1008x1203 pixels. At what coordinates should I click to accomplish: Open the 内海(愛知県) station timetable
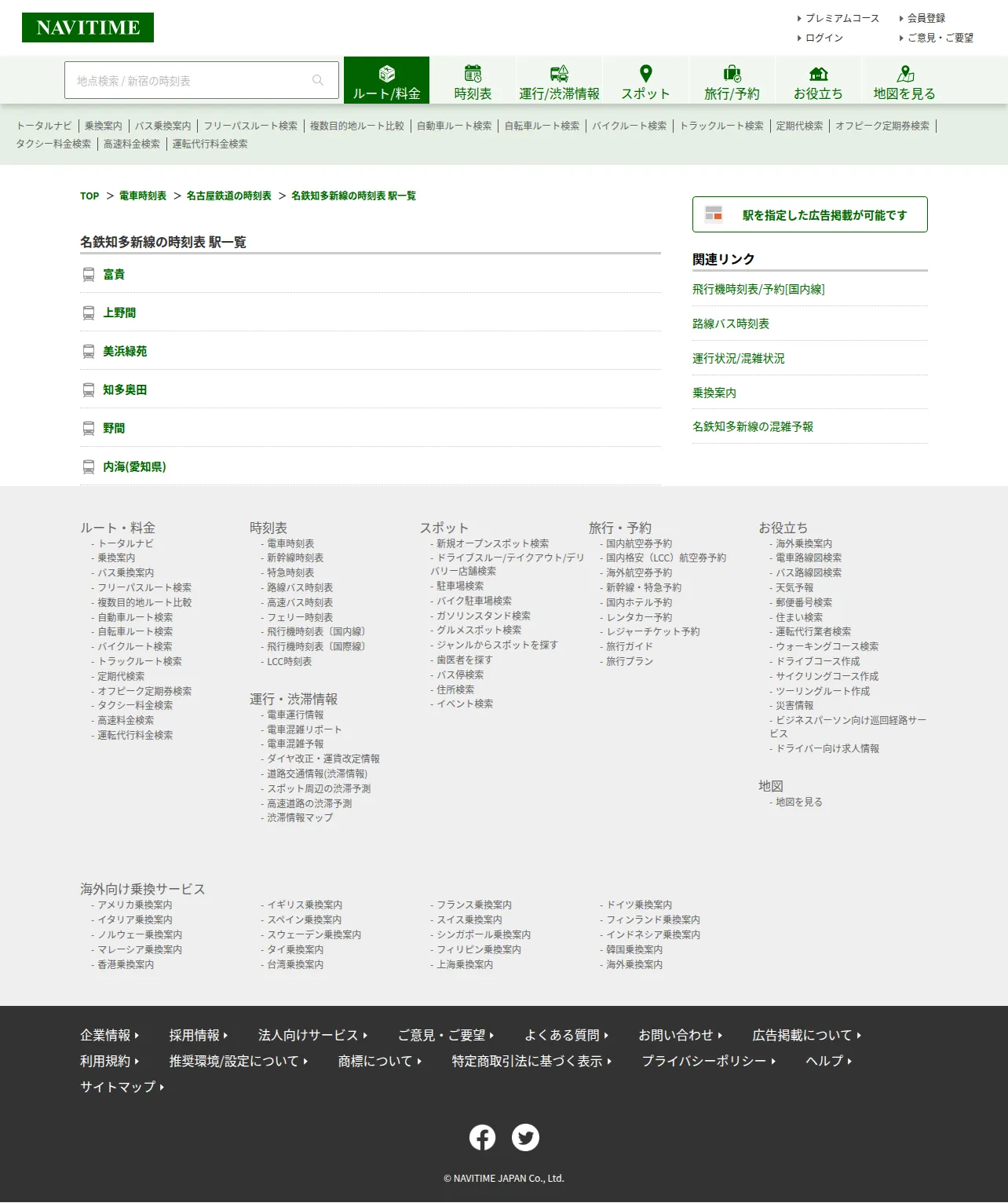[134, 466]
